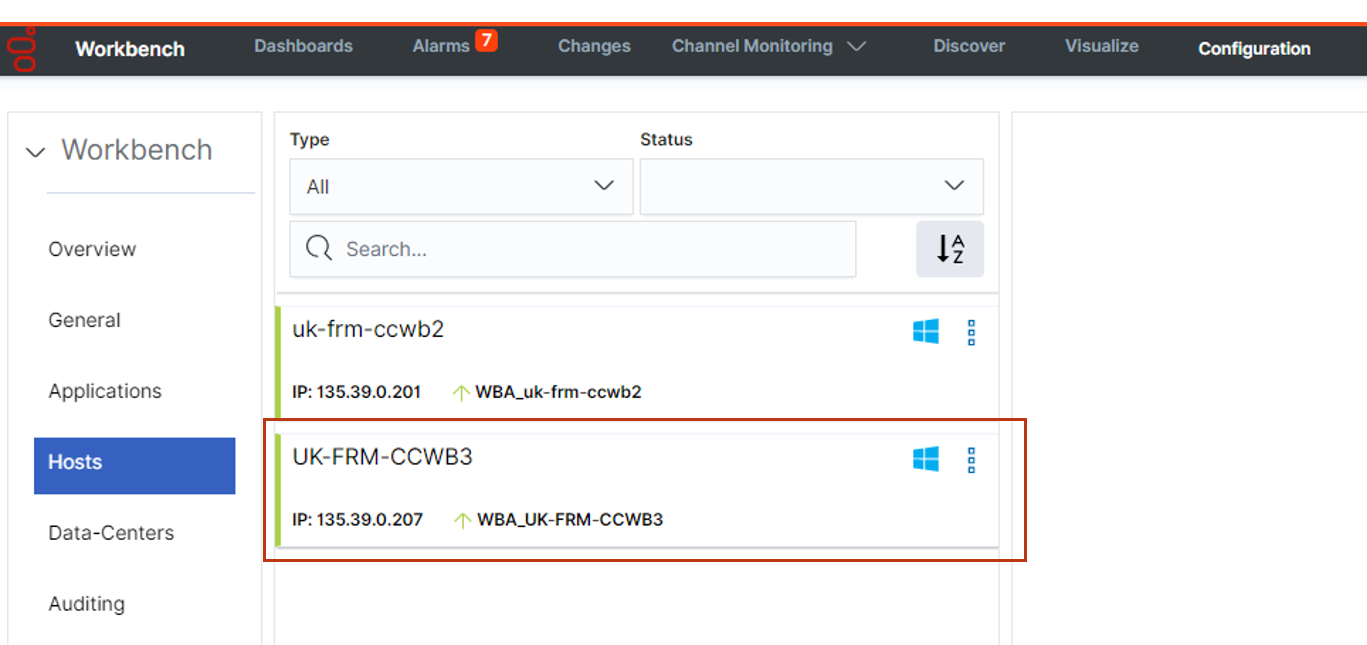
Task: Select Data-Centers in the sidebar
Action: click(x=111, y=533)
